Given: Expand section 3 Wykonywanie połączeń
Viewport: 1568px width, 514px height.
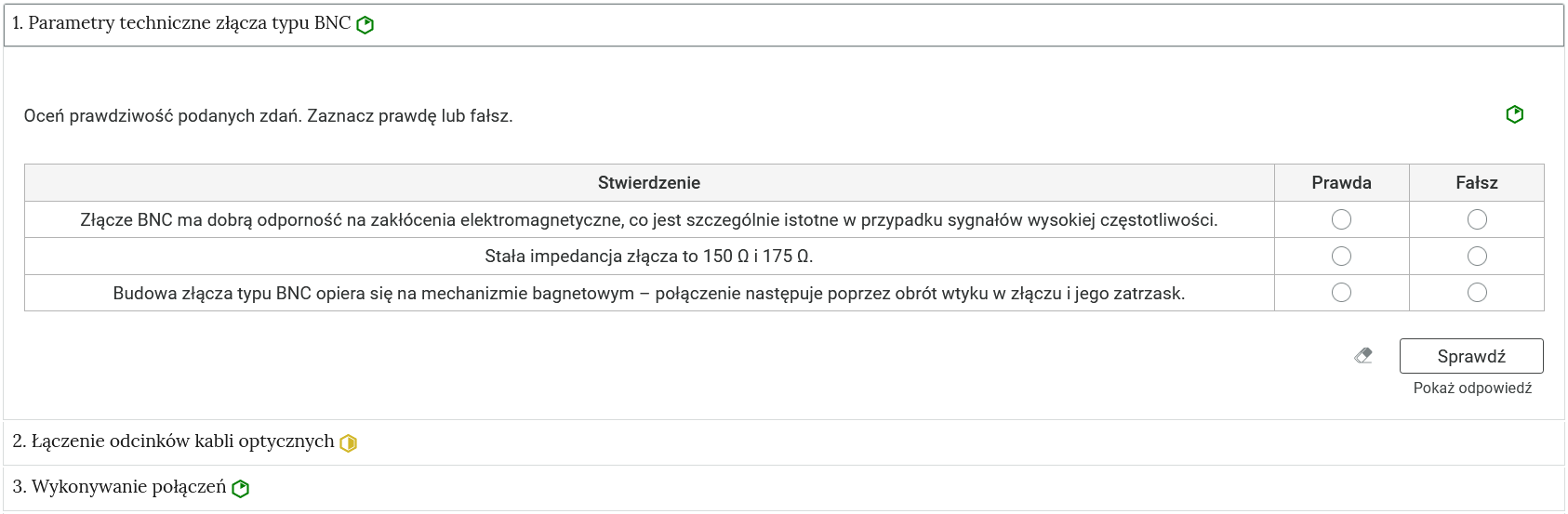Looking at the screenshot, I should (x=784, y=488).
